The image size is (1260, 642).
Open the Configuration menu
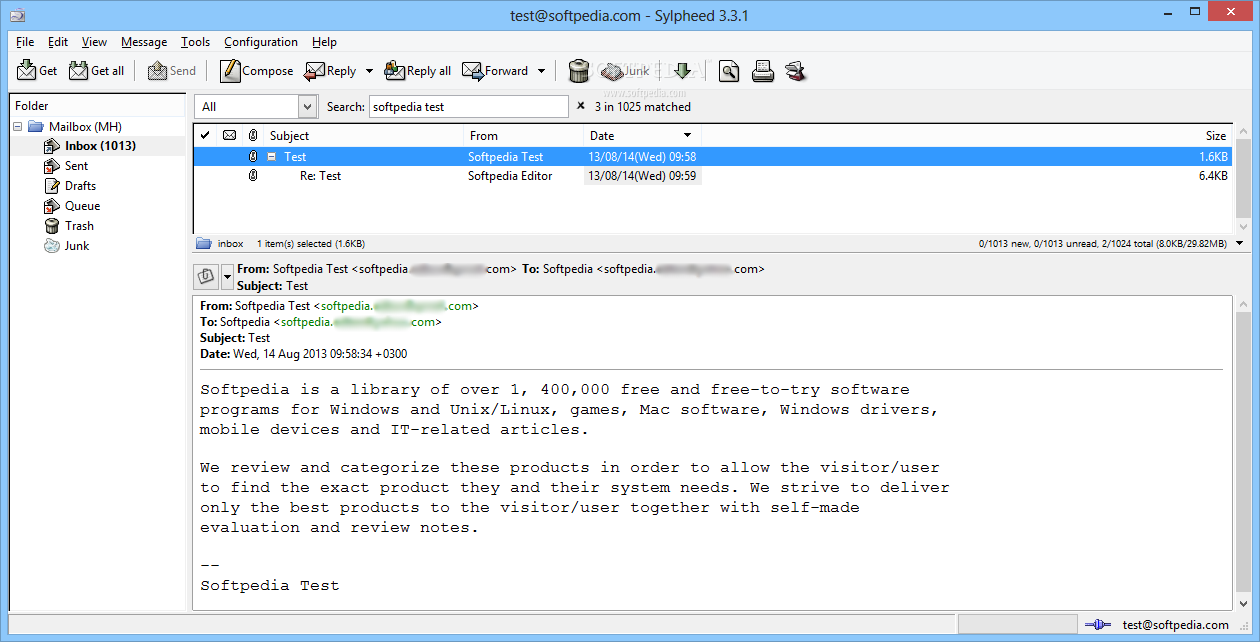(261, 42)
